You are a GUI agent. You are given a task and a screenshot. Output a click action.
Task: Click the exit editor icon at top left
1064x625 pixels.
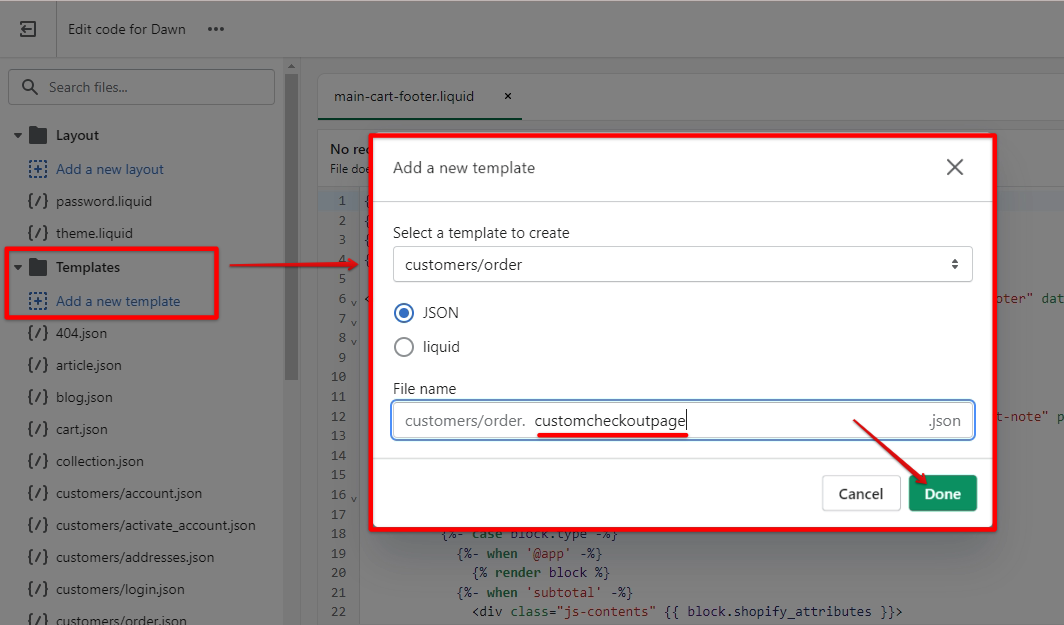coord(28,29)
